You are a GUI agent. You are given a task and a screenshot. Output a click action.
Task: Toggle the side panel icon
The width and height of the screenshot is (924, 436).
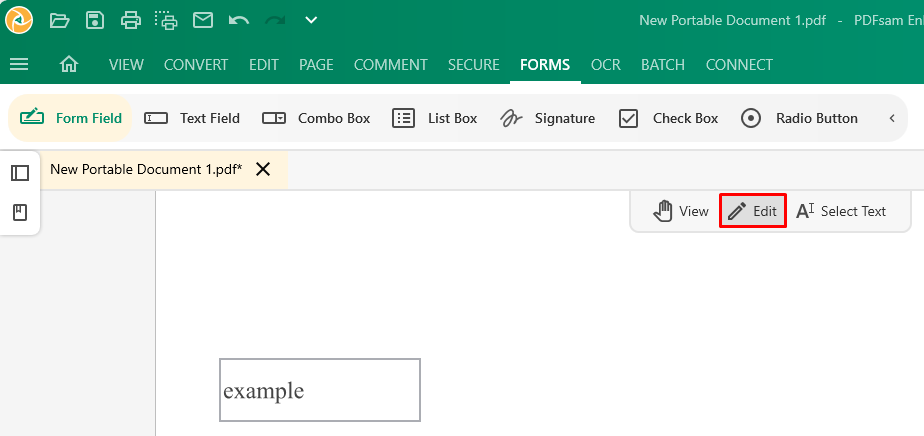tap(20, 173)
